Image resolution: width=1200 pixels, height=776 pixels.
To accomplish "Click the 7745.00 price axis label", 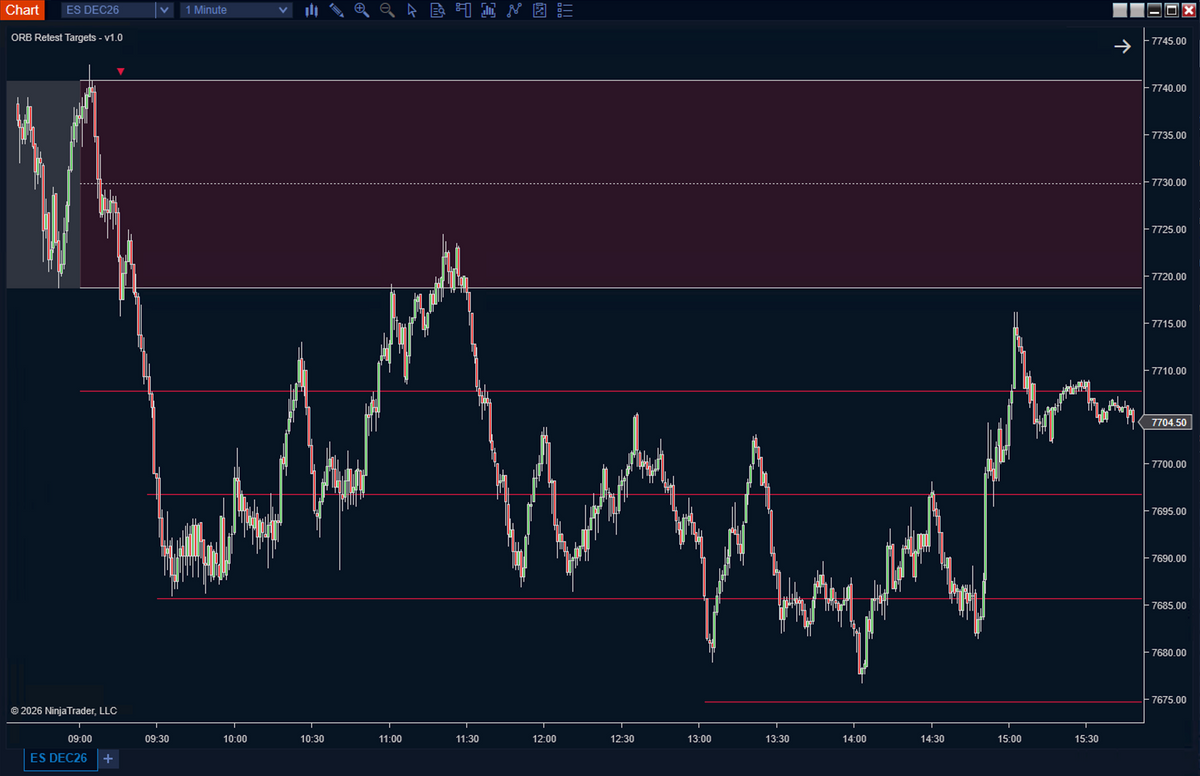I will [x=1168, y=41].
